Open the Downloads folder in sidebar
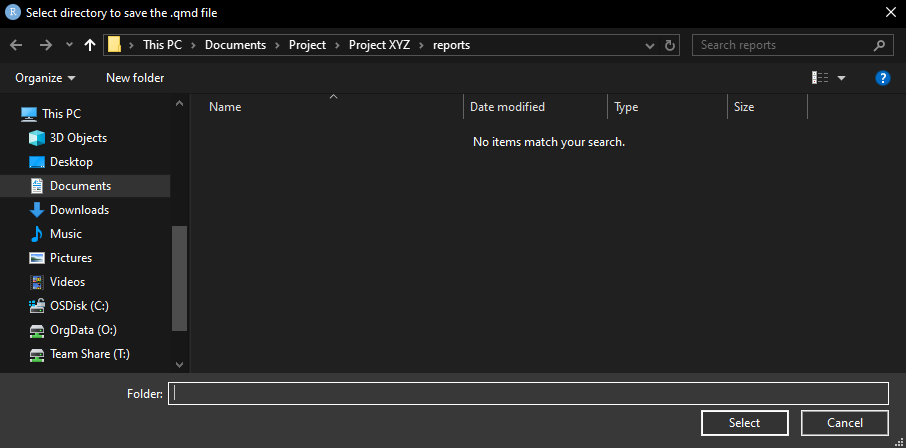The image size is (906, 448). click(x=79, y=210)
